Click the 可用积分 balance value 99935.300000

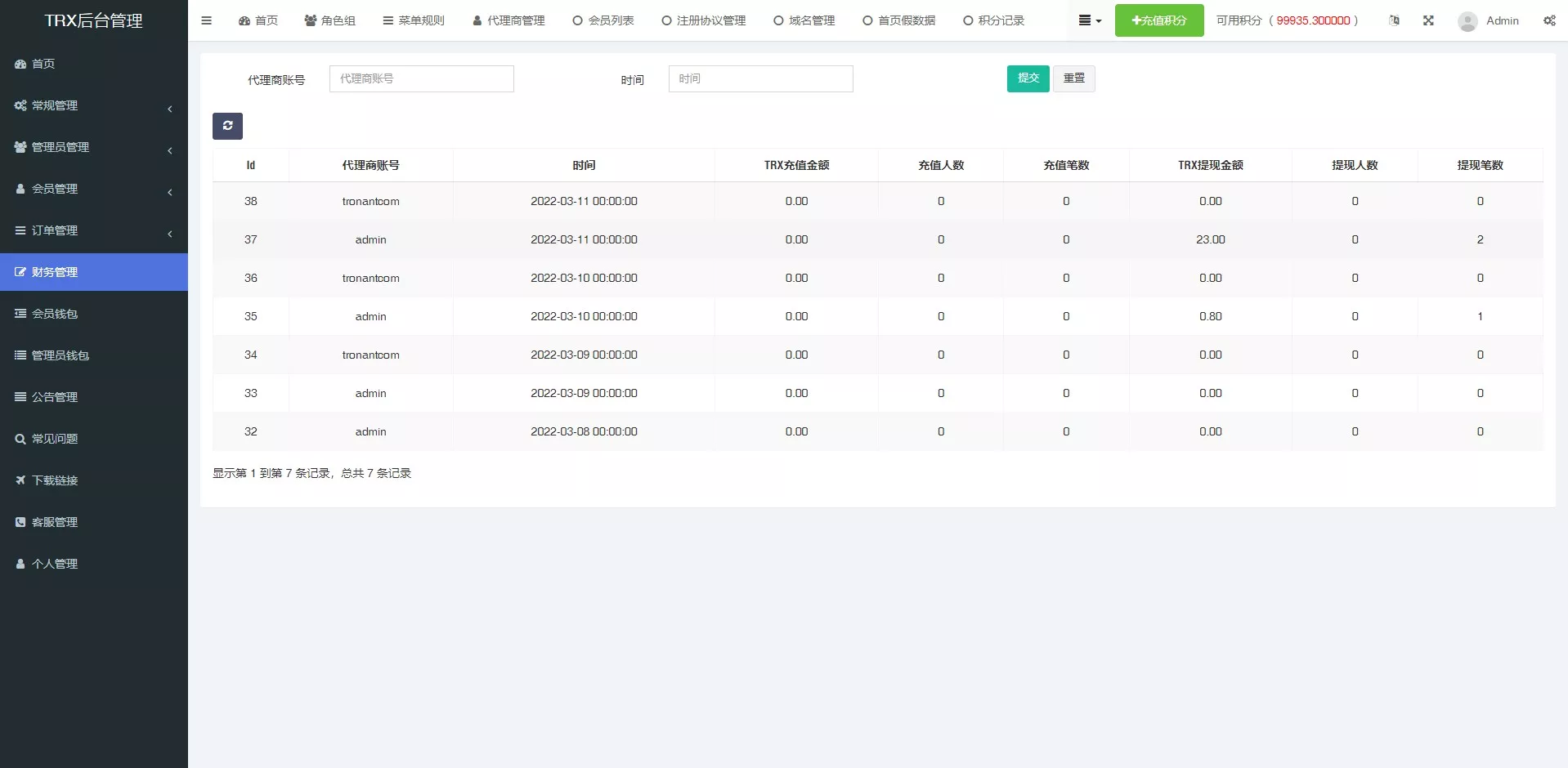(x=1313, y=20)
